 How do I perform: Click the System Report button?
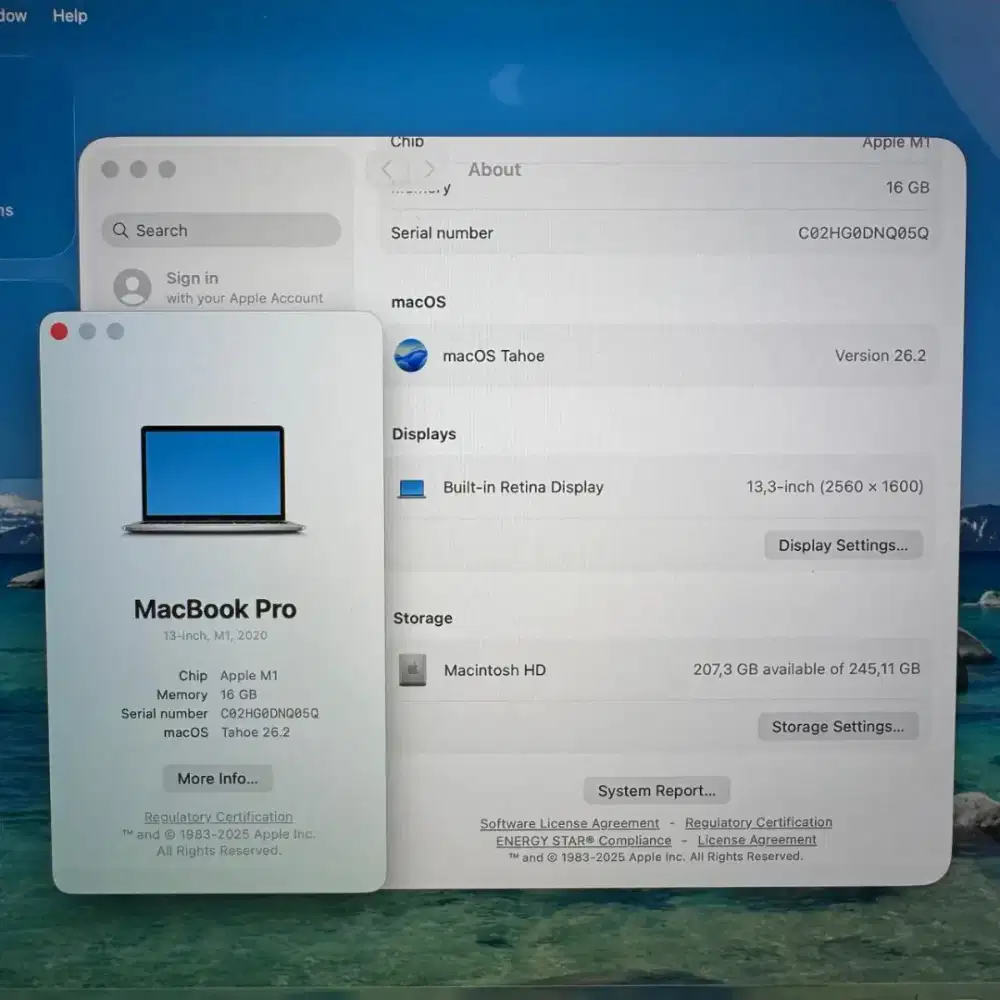[656, 790]
